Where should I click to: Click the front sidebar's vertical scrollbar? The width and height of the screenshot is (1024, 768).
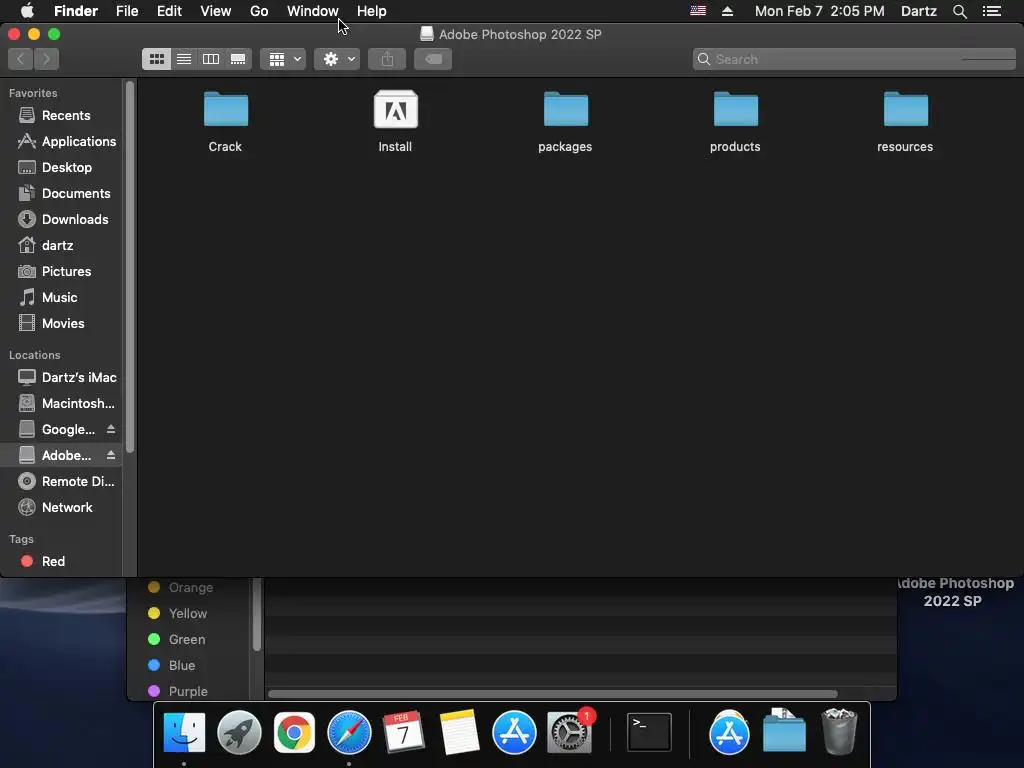coord(130,266)
